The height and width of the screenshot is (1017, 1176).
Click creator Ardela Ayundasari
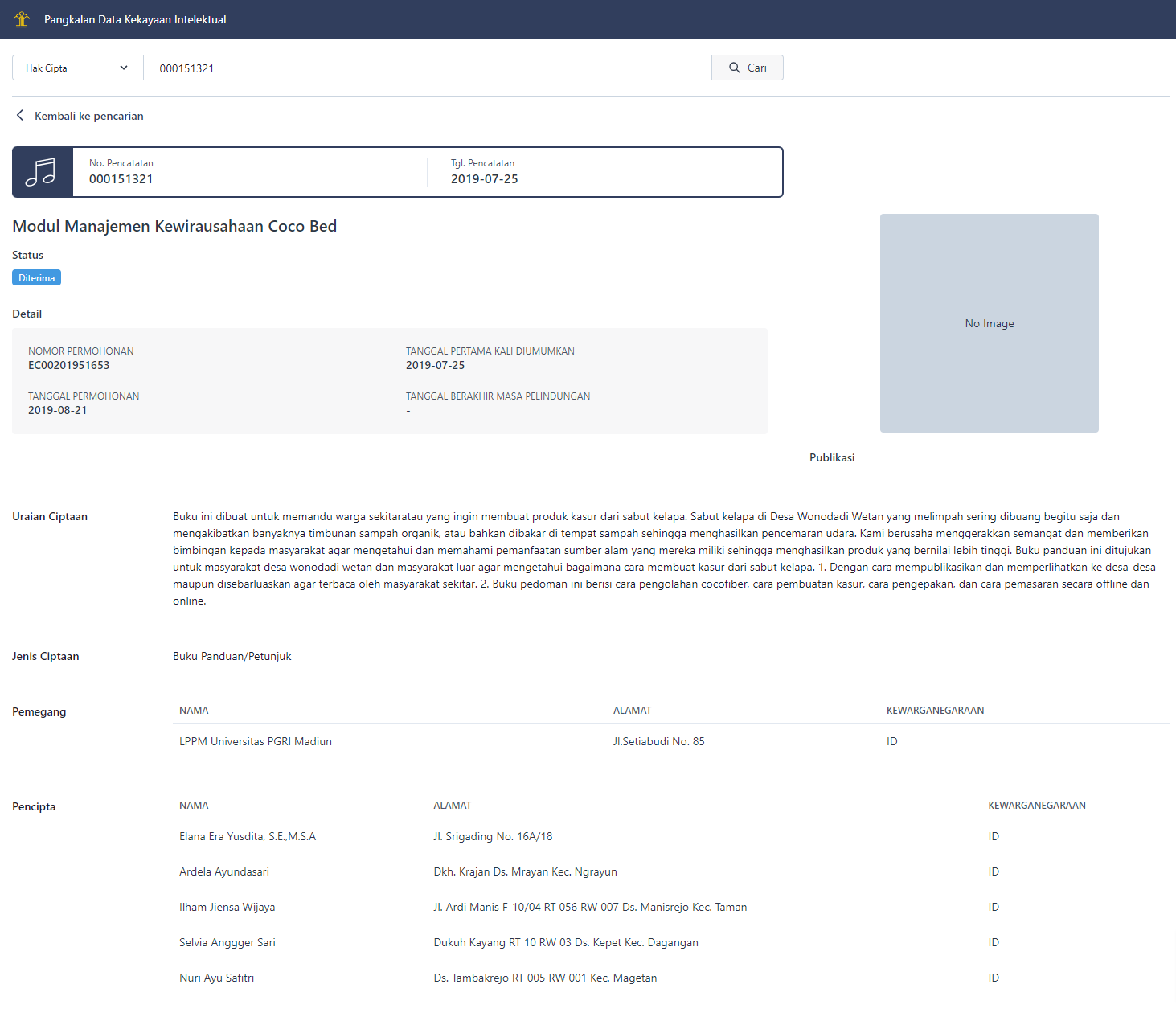pyautogui.click(x=224, y=871)
